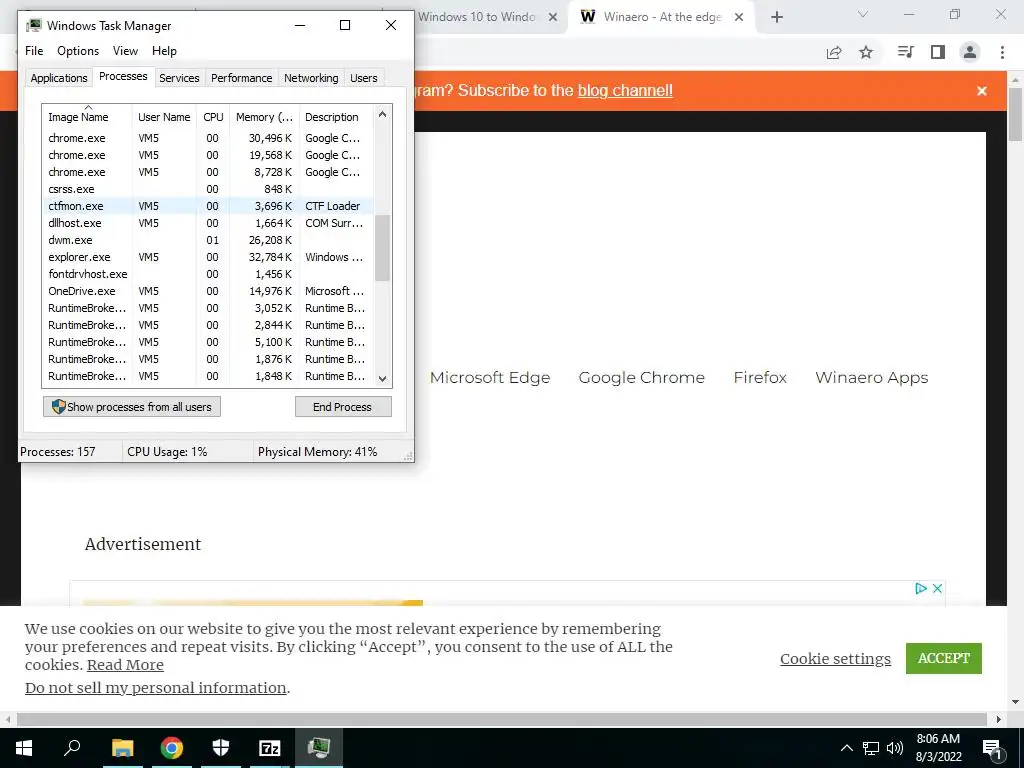
Task: Select the fontdrvhost.exe process row
Action: pos(208,274)
